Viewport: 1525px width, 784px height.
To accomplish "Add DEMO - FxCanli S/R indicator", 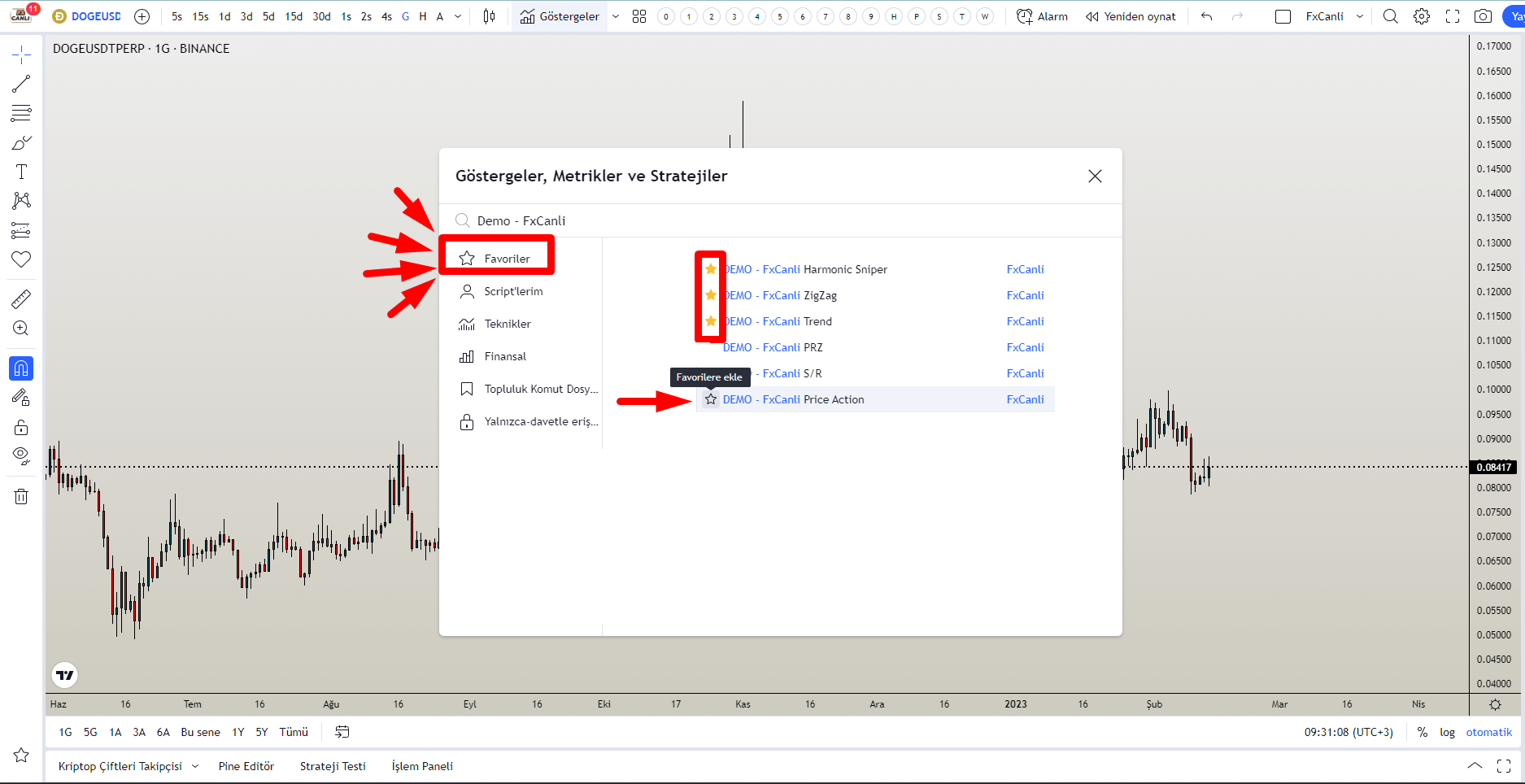I will 875,373.
